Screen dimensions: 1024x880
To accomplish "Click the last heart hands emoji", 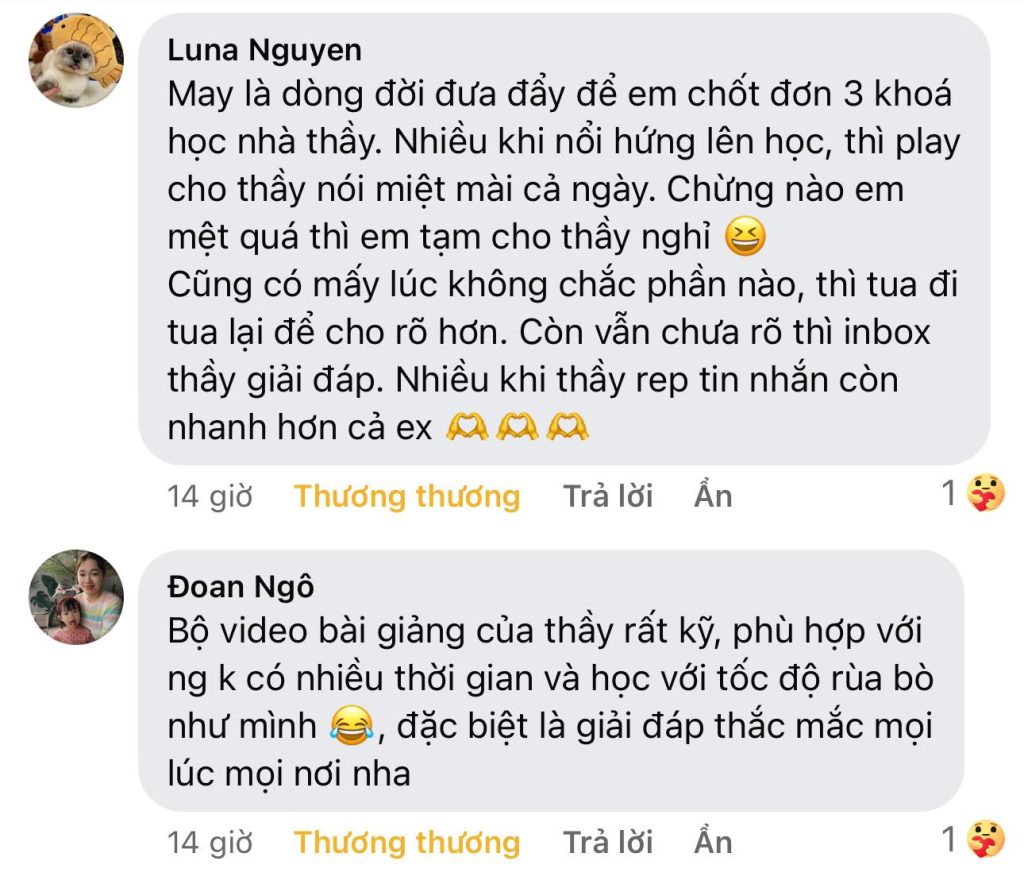I will pos(568,429).
